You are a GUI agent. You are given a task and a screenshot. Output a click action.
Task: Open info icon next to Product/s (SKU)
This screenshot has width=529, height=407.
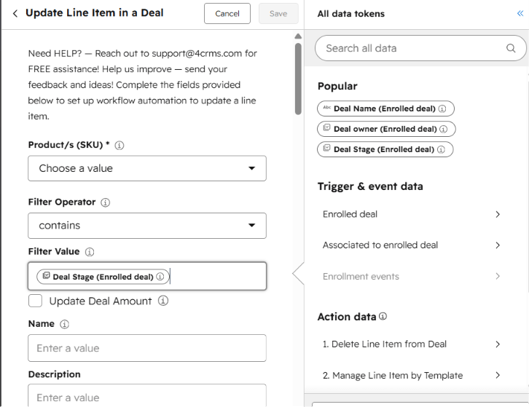coord(119,145)
